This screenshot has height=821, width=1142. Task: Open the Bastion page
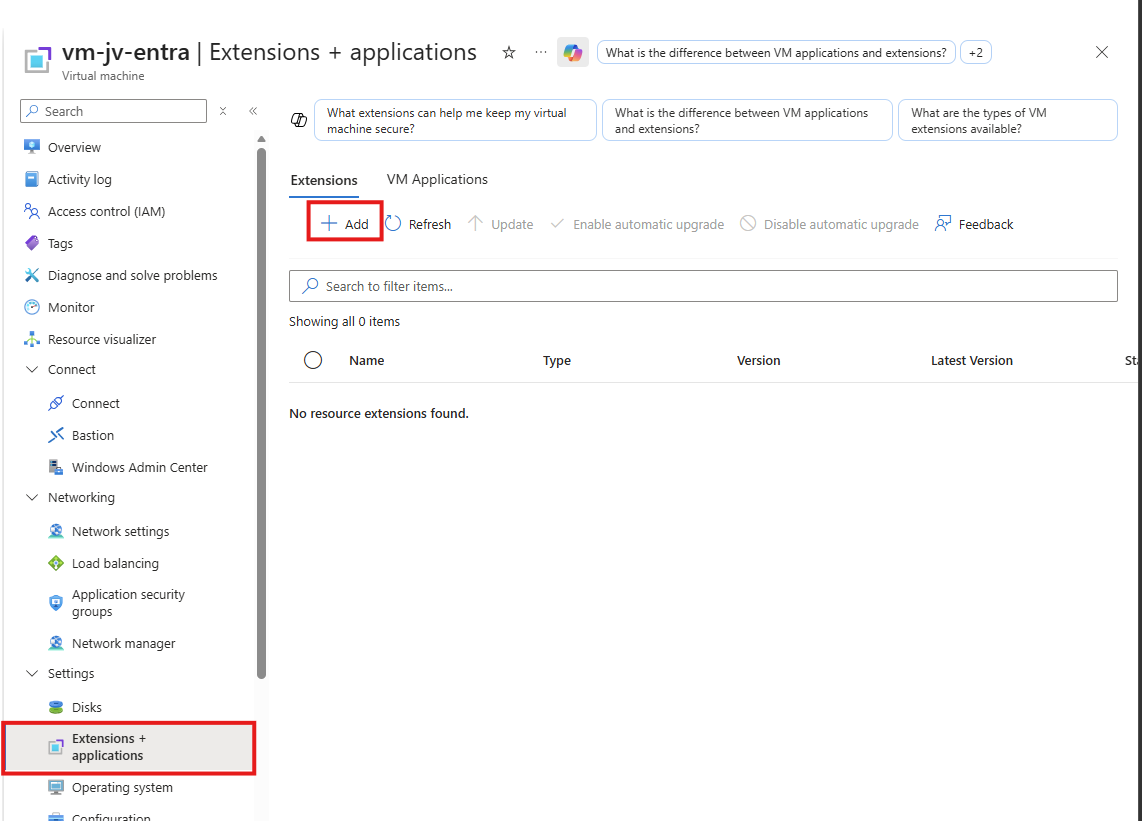coord(92,436)
